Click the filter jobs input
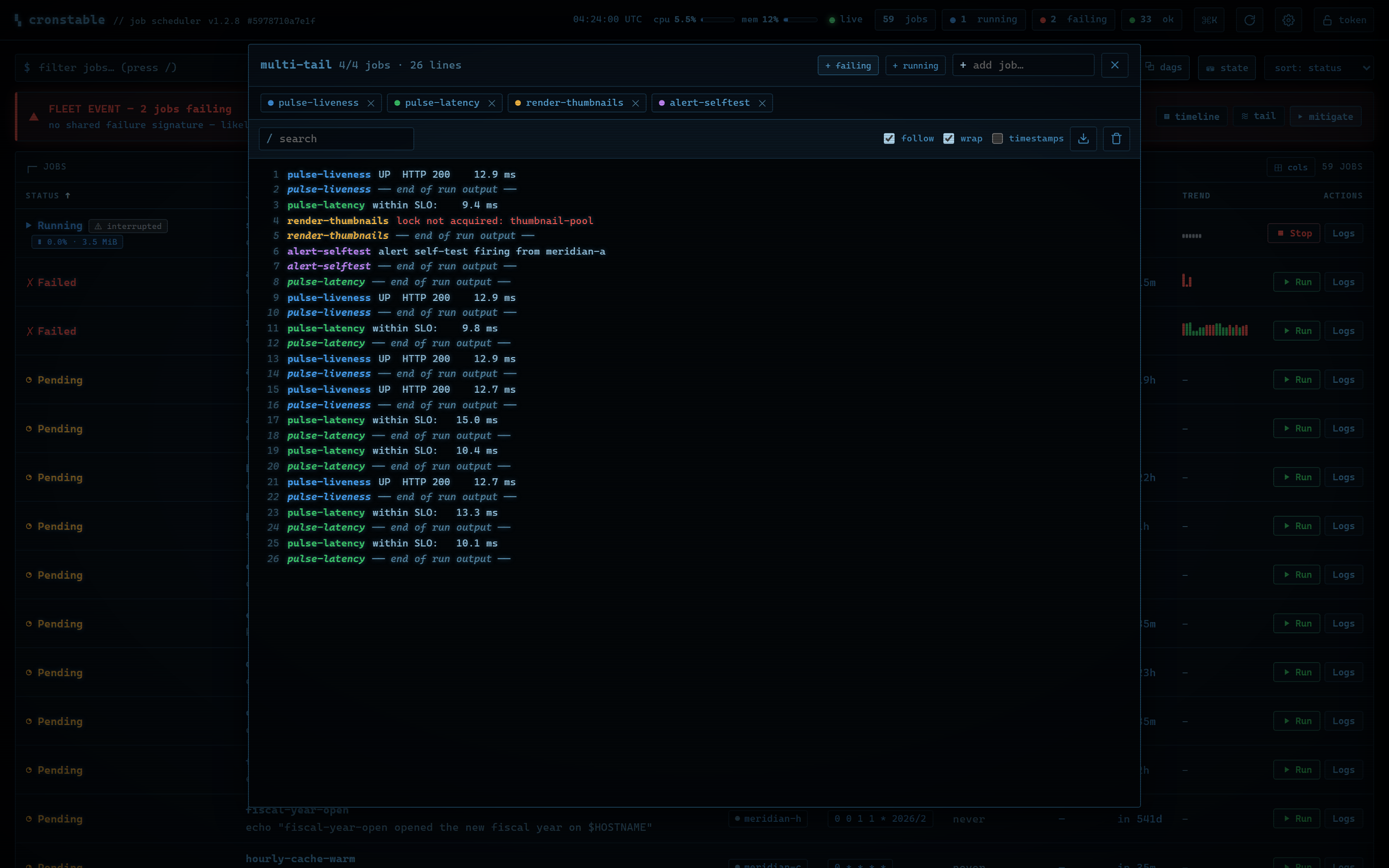The height and width of the screenshot is (868, 1389). [132, 67]
